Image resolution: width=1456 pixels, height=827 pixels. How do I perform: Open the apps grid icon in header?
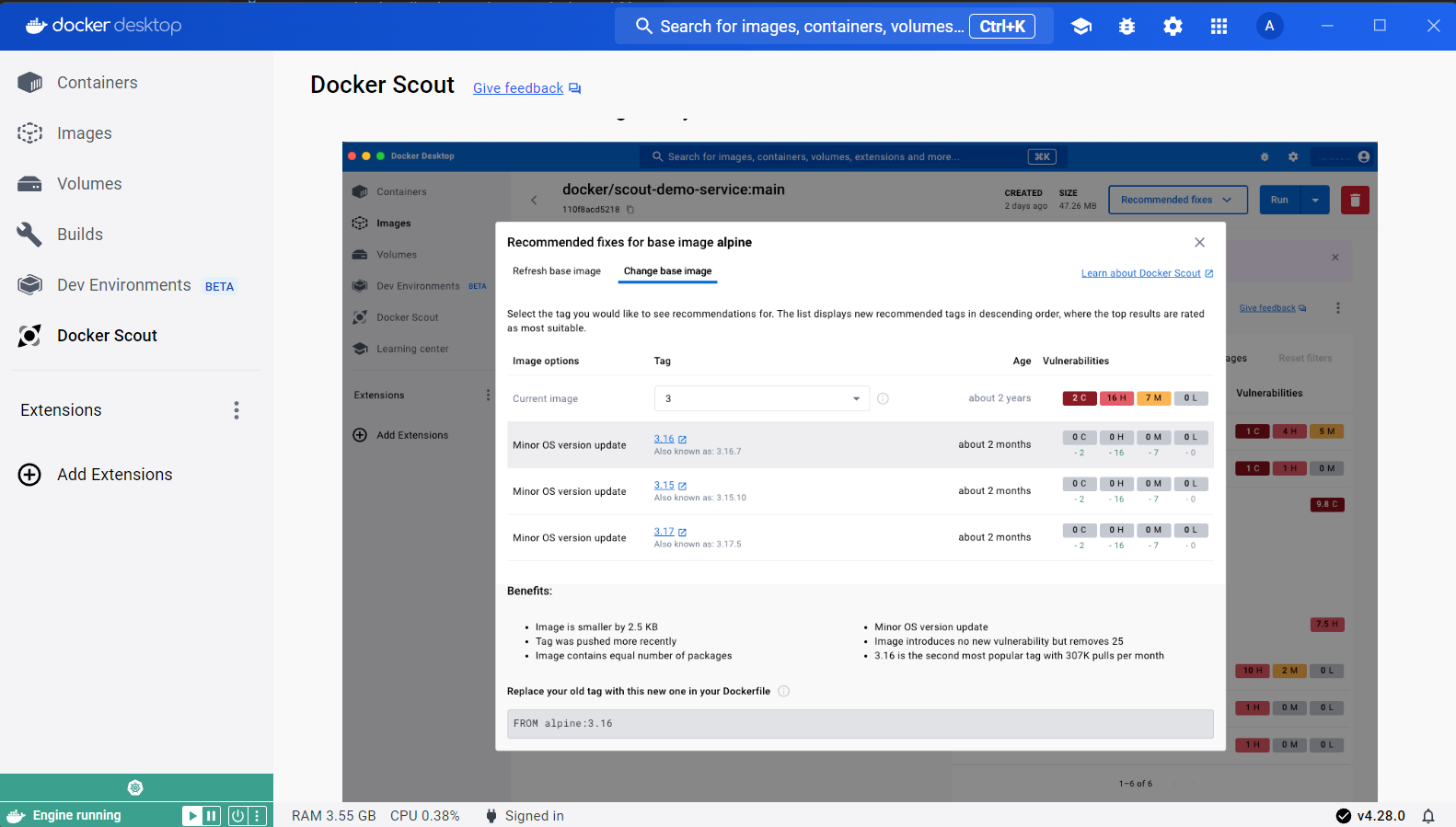click(1219, 27)
